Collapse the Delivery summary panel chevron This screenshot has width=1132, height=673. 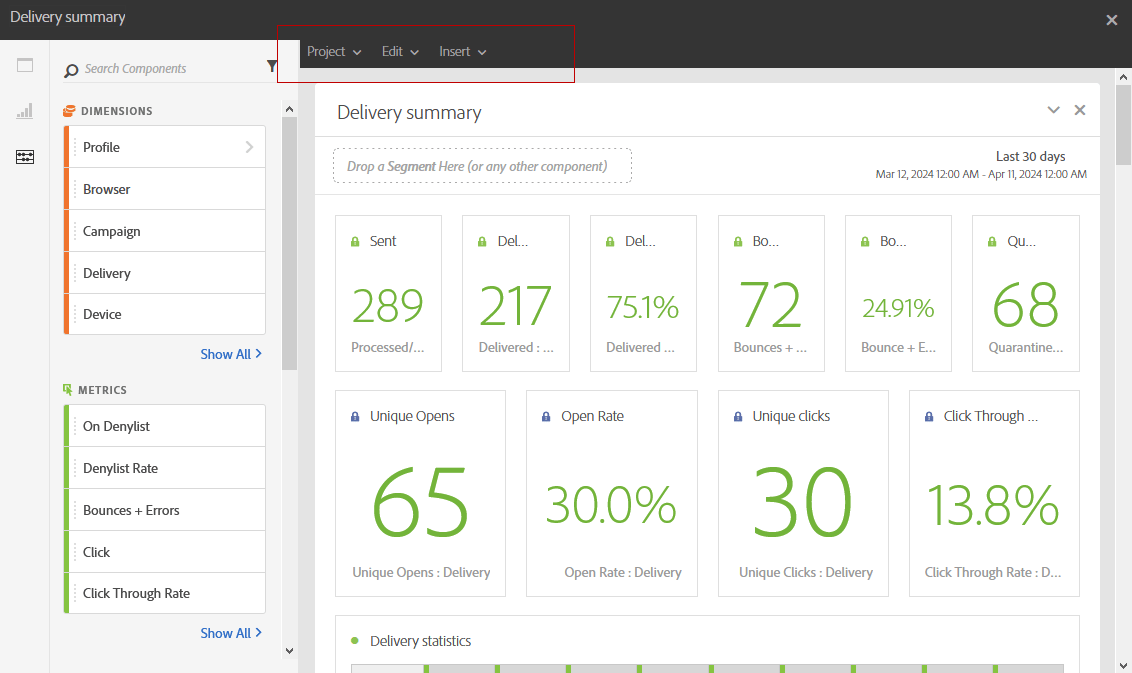click(1053, 110)
